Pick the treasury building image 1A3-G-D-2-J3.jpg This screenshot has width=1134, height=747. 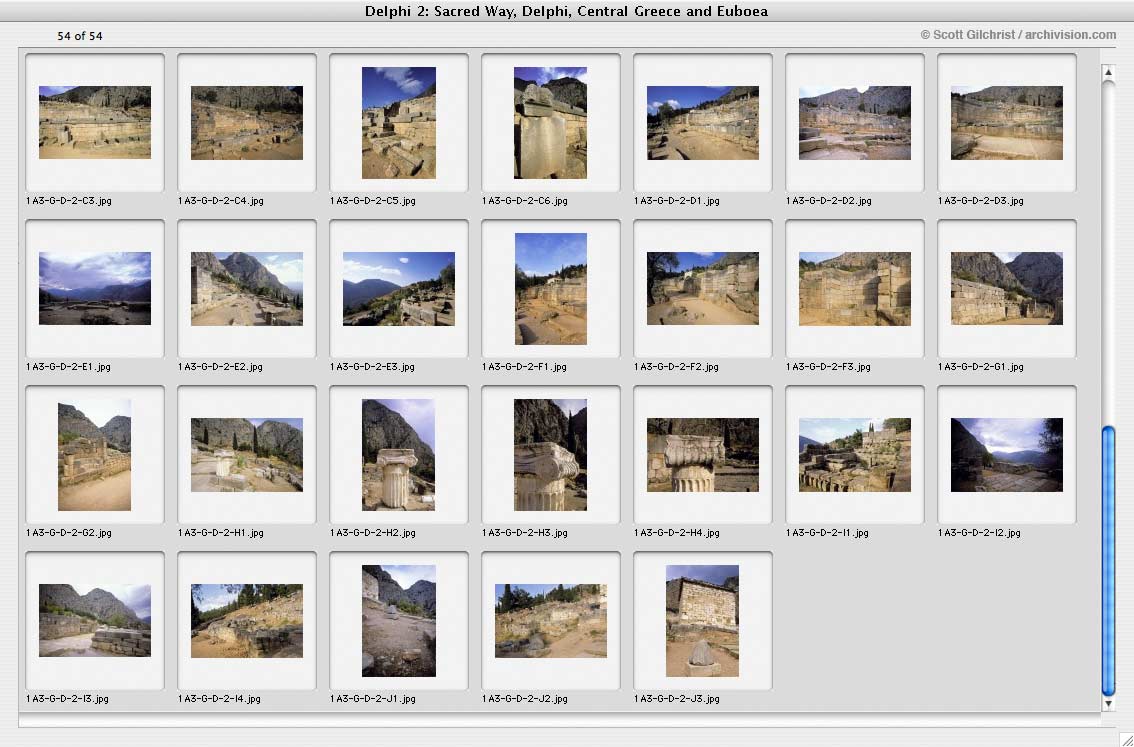tap(702, 620)
